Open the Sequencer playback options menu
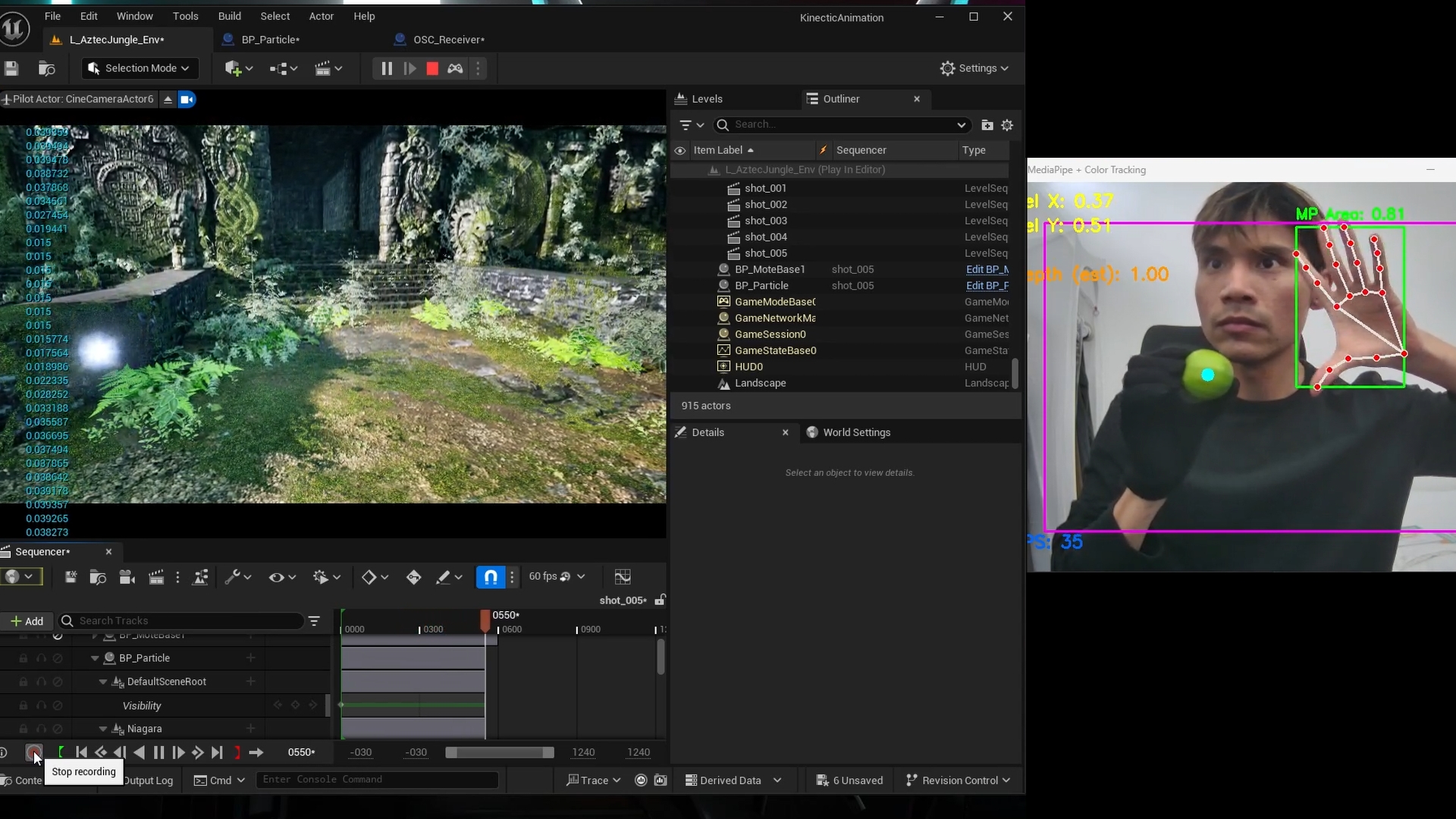1456x819 pixels. (327, 577)
